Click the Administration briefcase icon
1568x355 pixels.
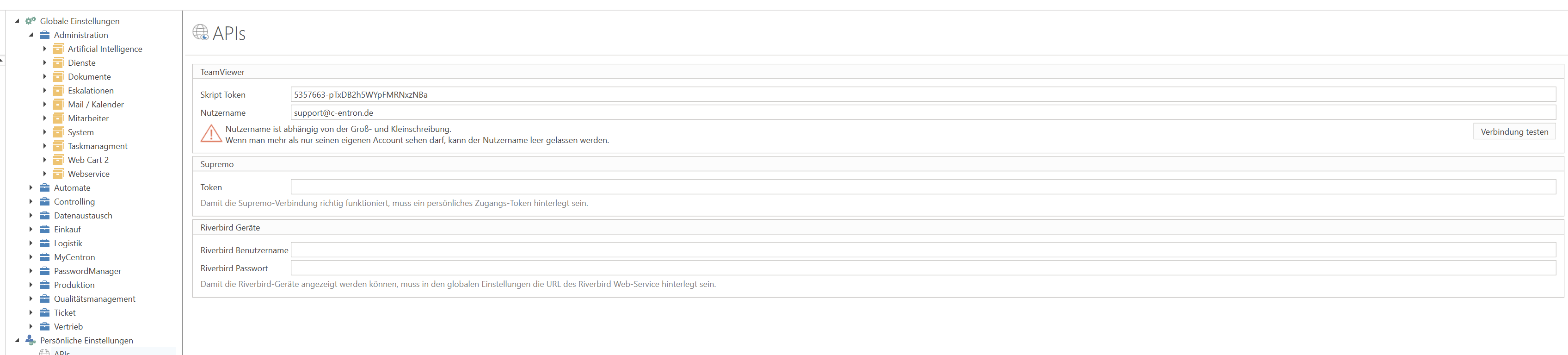44,35
